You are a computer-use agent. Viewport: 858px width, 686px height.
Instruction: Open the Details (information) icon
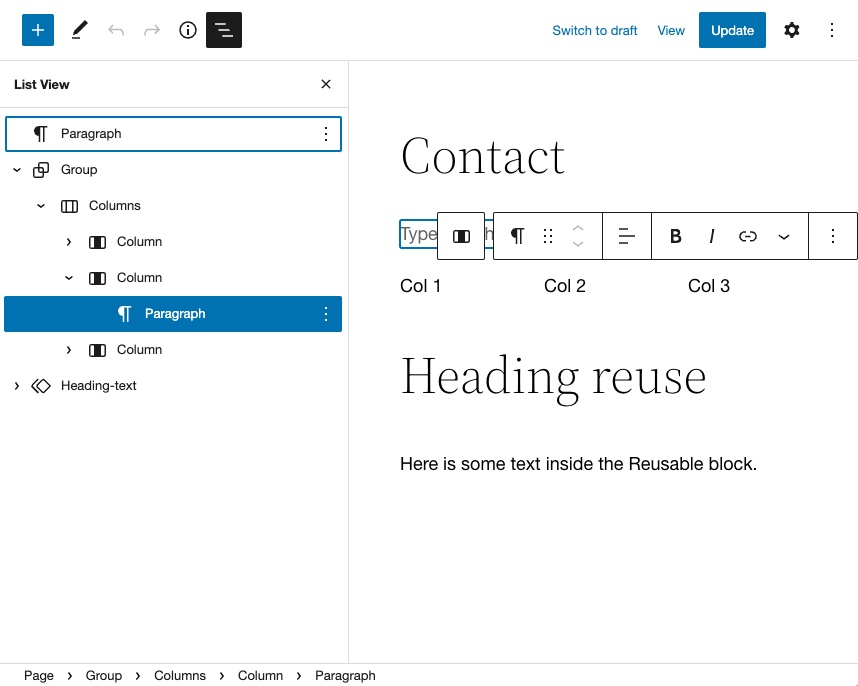pos(187,30)
